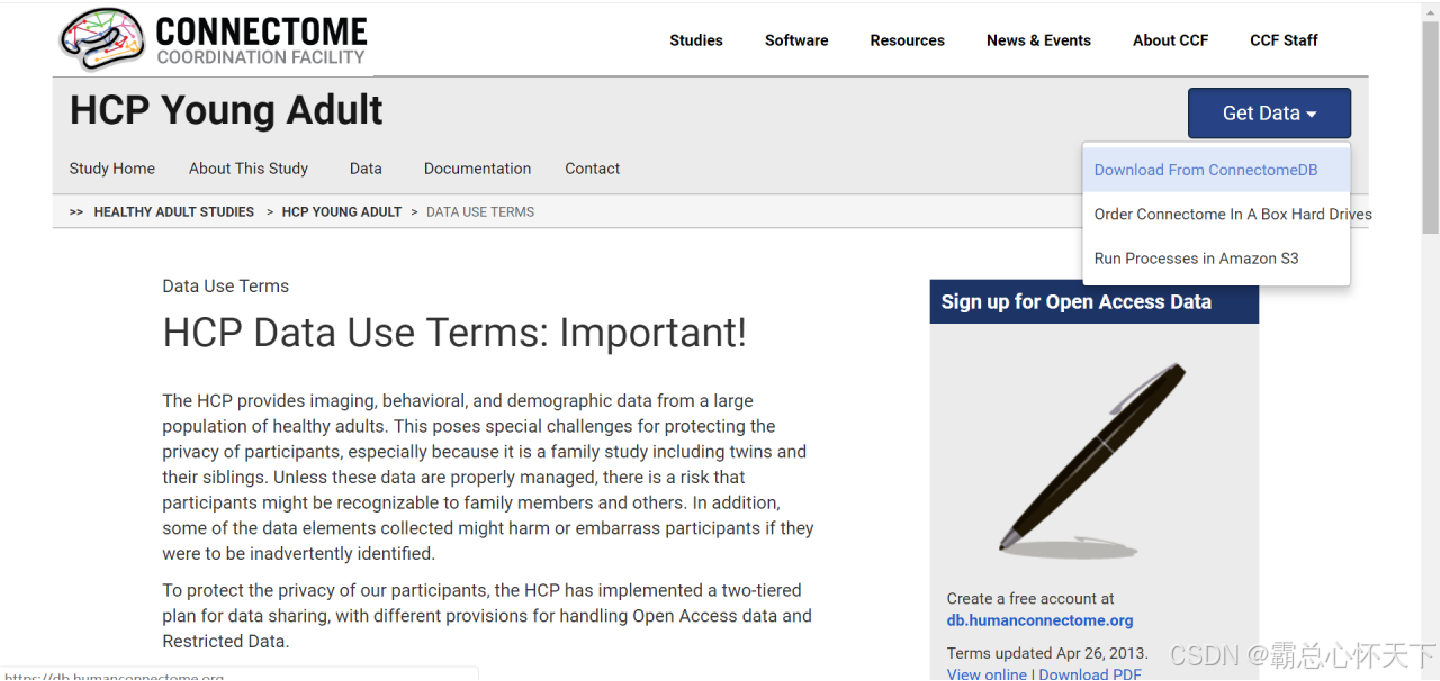Click HCP YOUNG ADULT breadcrumb
The height and width of the screenshot is (681, 1440).
(x=342, y=212)
